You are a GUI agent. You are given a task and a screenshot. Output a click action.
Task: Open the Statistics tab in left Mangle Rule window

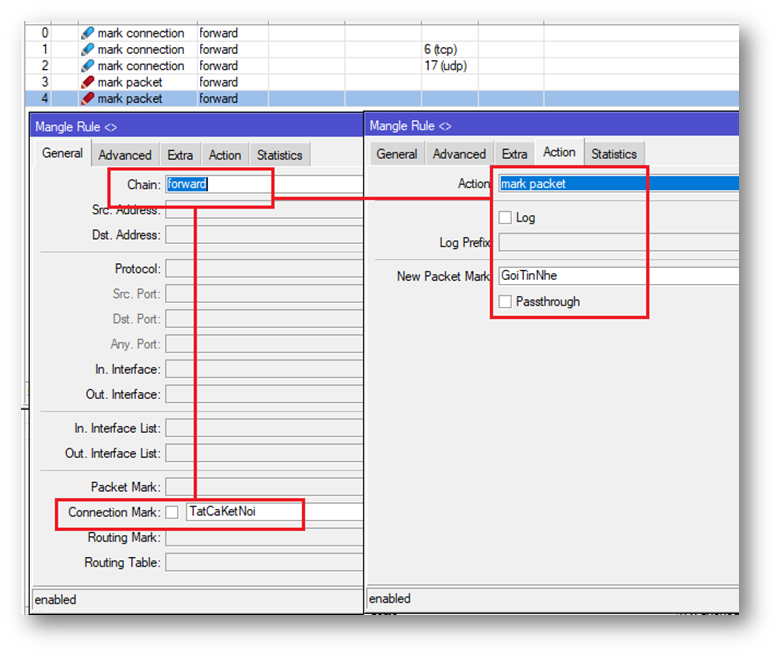pyautogui.click(x=279, y=155)
